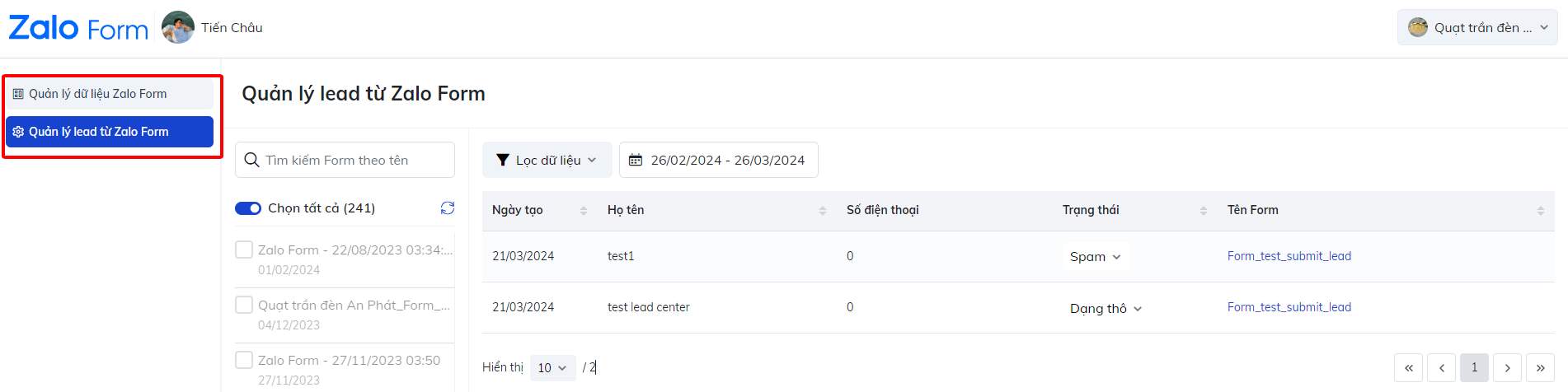The width and height of the screenshot is (1568, 392).
Task: Sort table by Tên Form column
Action: pyautogui.click(x=1540, y=211)
